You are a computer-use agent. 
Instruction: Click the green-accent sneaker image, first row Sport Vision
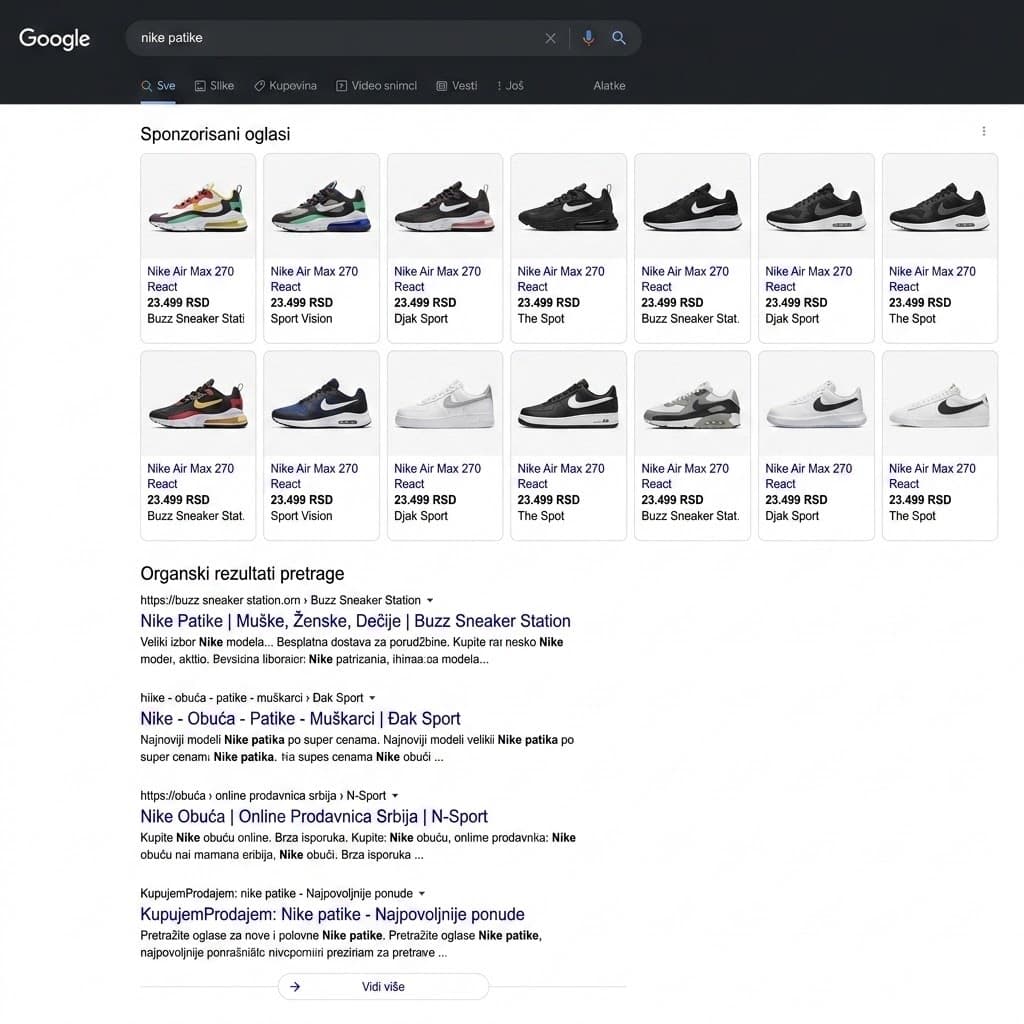pos(321,207)
